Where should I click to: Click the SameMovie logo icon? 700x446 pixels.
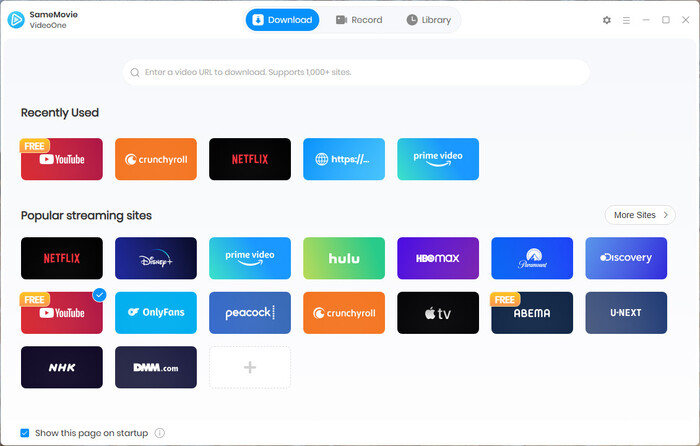16,20
